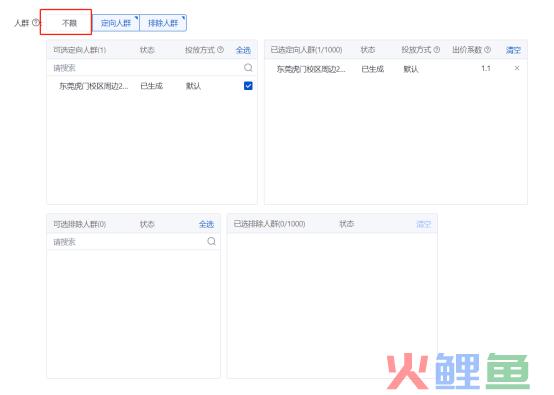Screen dimensions: 554x395
Task: Select 东莞虎门校区周边2... in the 可选定向人群 list
Action: (93, 86)
